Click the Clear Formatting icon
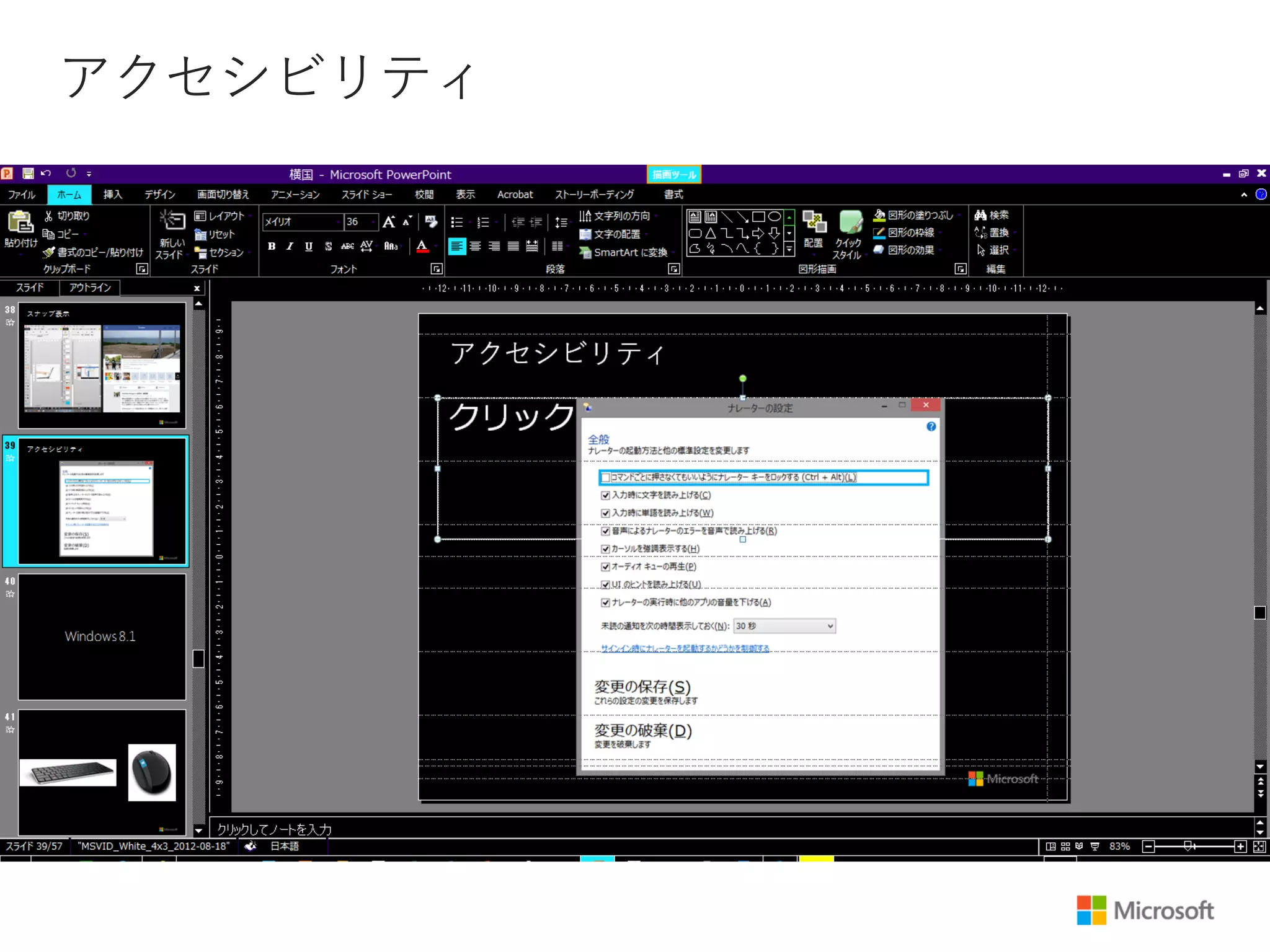 click(x=431, y=221)
